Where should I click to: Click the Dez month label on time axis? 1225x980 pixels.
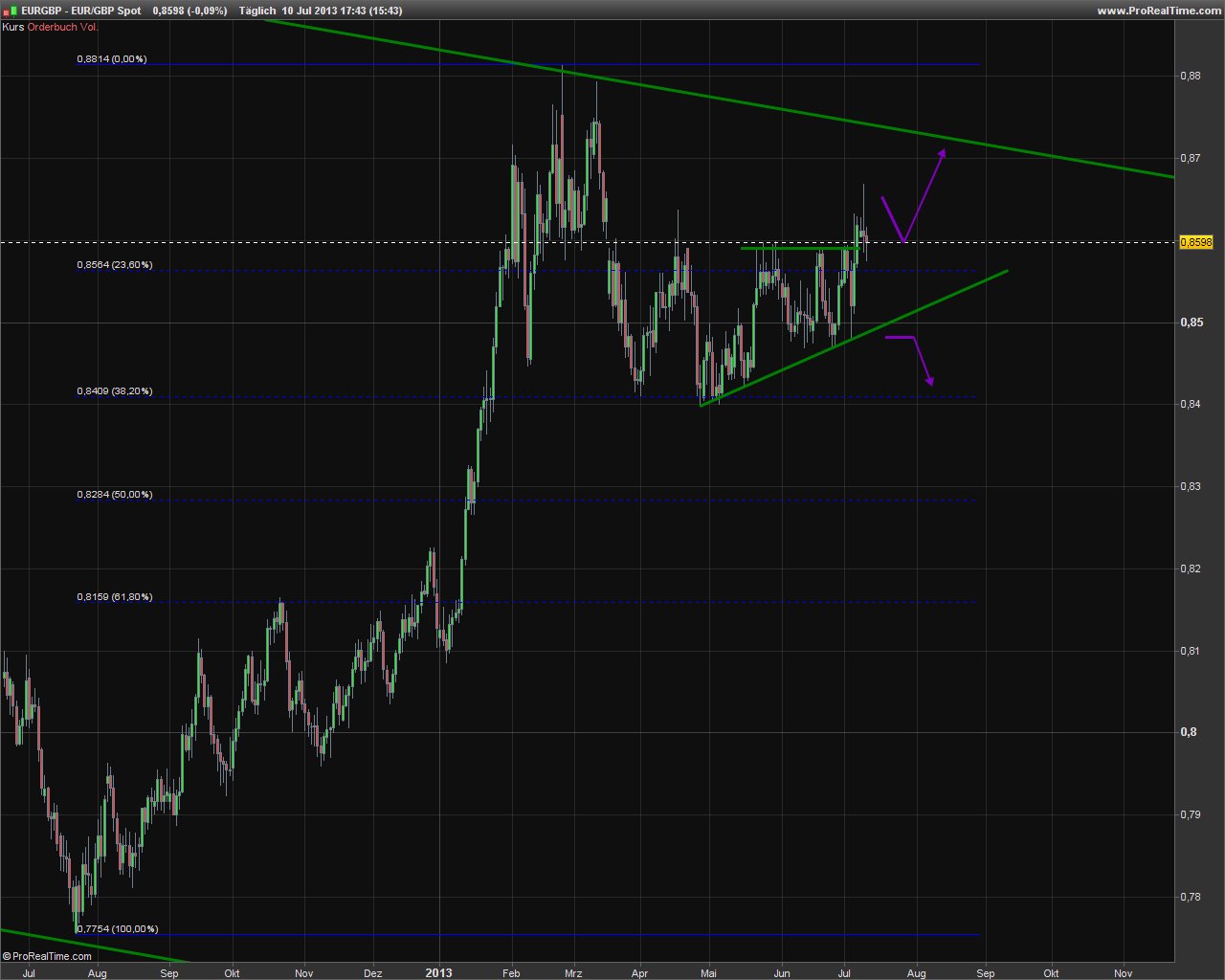pos(373,973)
